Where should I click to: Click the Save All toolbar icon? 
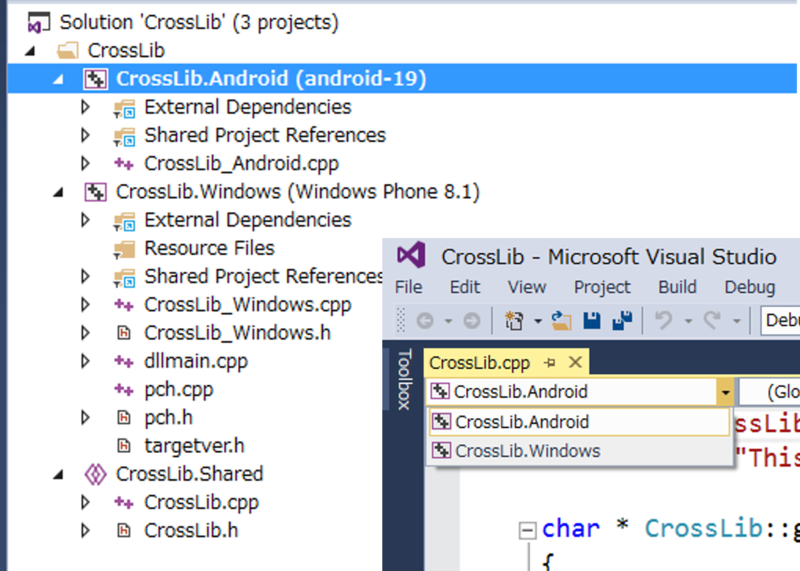[x=622, y=321]
